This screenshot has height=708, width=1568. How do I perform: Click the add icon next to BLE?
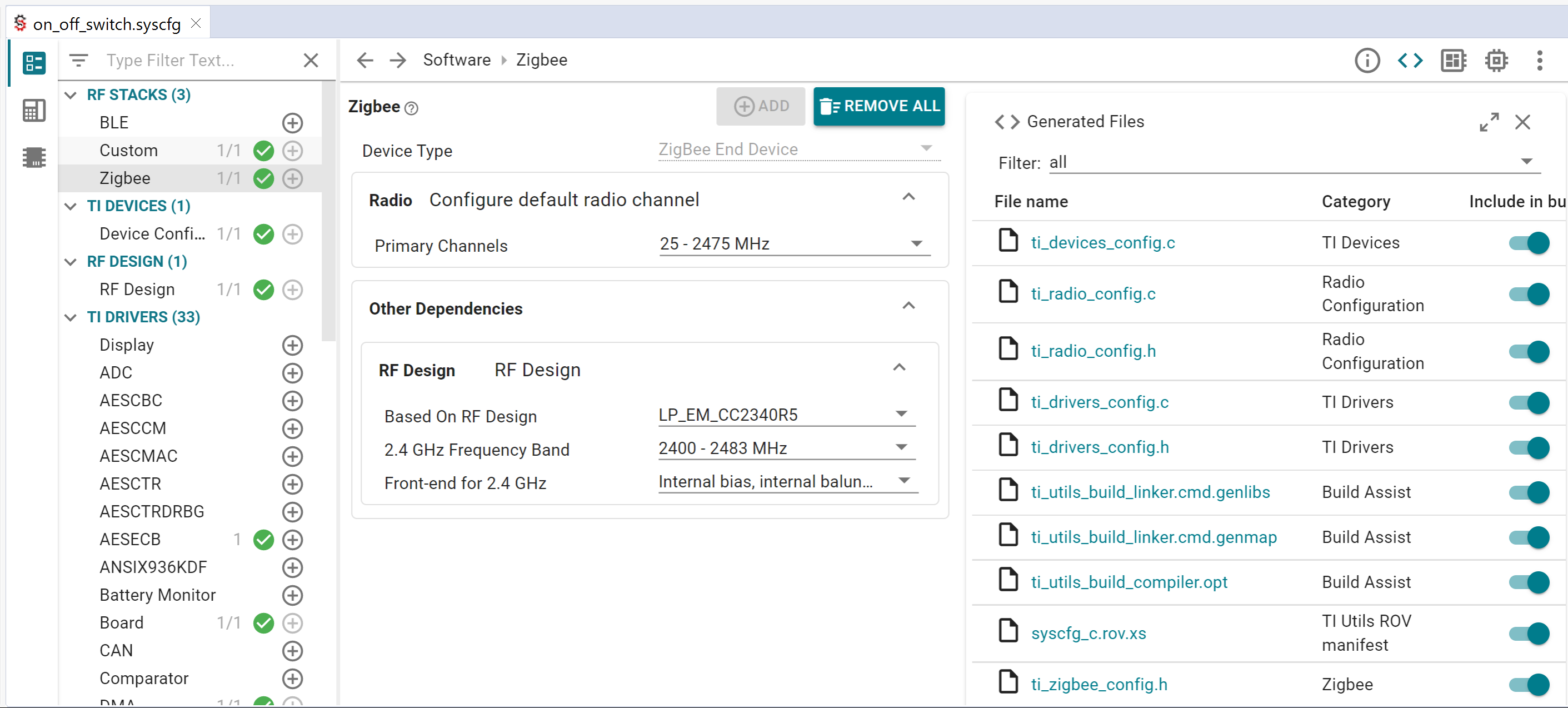292,123
